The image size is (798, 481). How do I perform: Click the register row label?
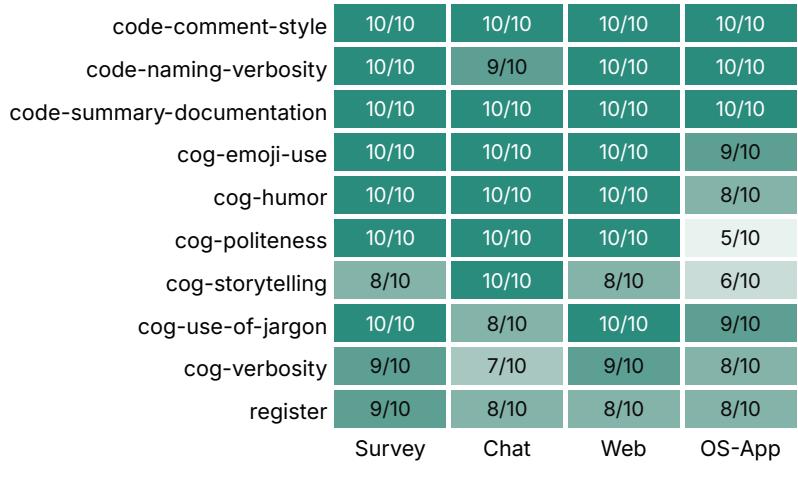tap(288, 412)
